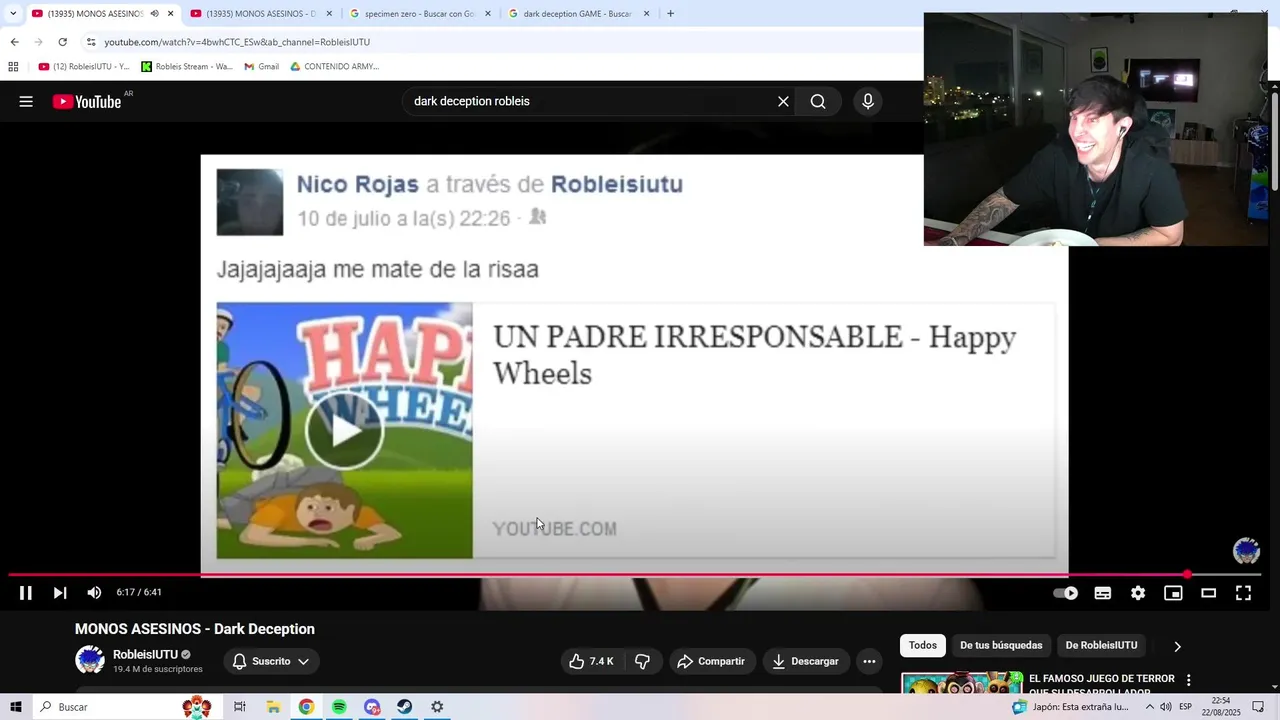Open the 'Robleis Stream' Kick bookmark
This screenshot has height=720, width=1280.
click(187, 67)
